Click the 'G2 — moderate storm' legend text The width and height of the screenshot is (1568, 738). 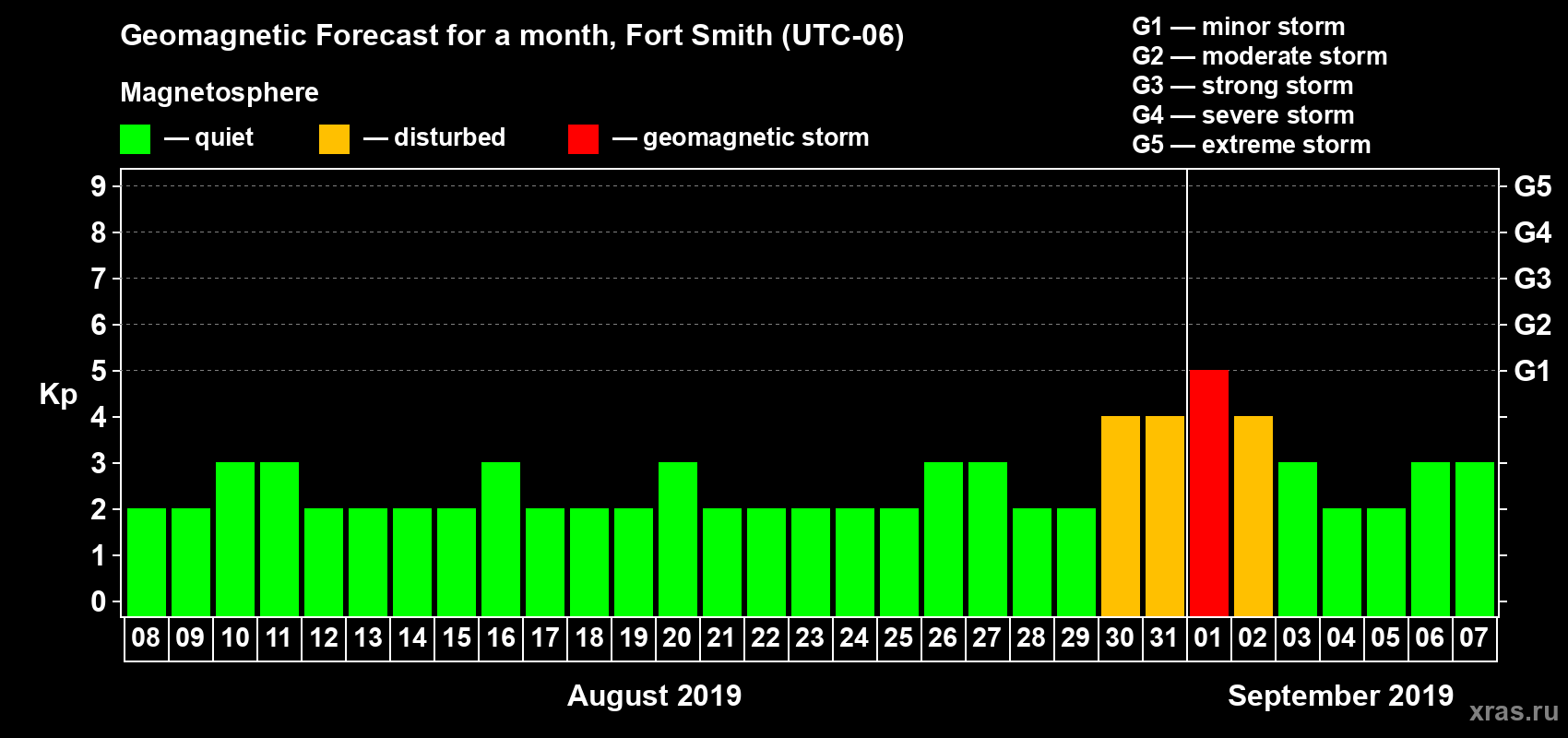click(x=1260, y=56)
